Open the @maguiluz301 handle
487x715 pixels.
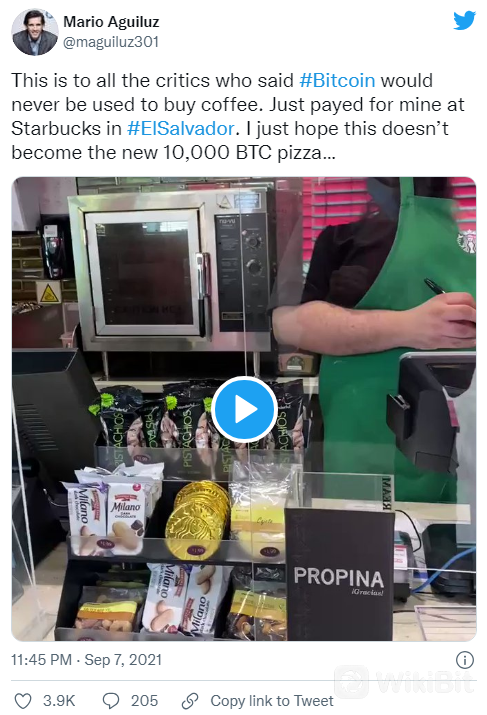coord(111,42)
